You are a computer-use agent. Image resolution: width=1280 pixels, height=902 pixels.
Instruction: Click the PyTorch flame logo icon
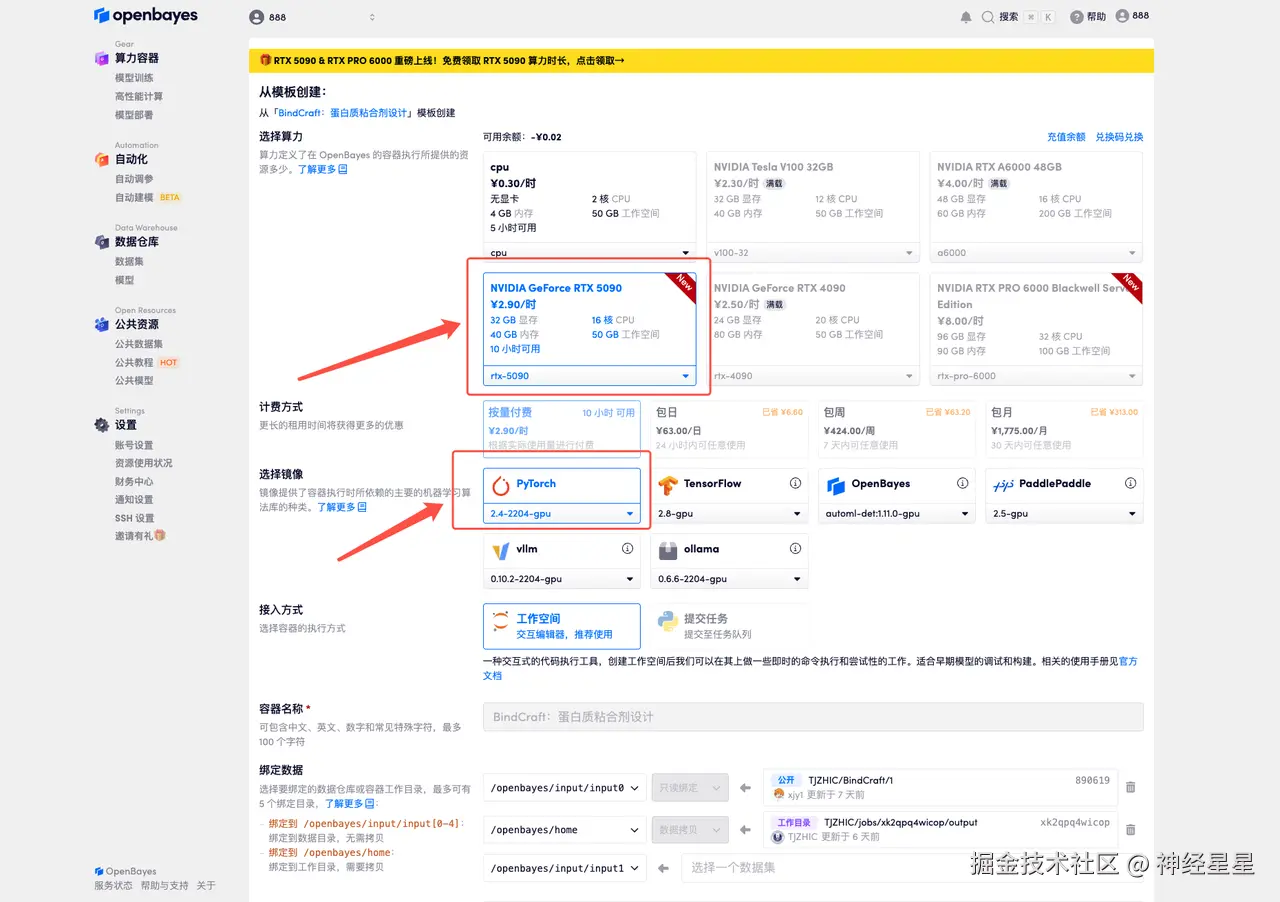pos(501,485)
